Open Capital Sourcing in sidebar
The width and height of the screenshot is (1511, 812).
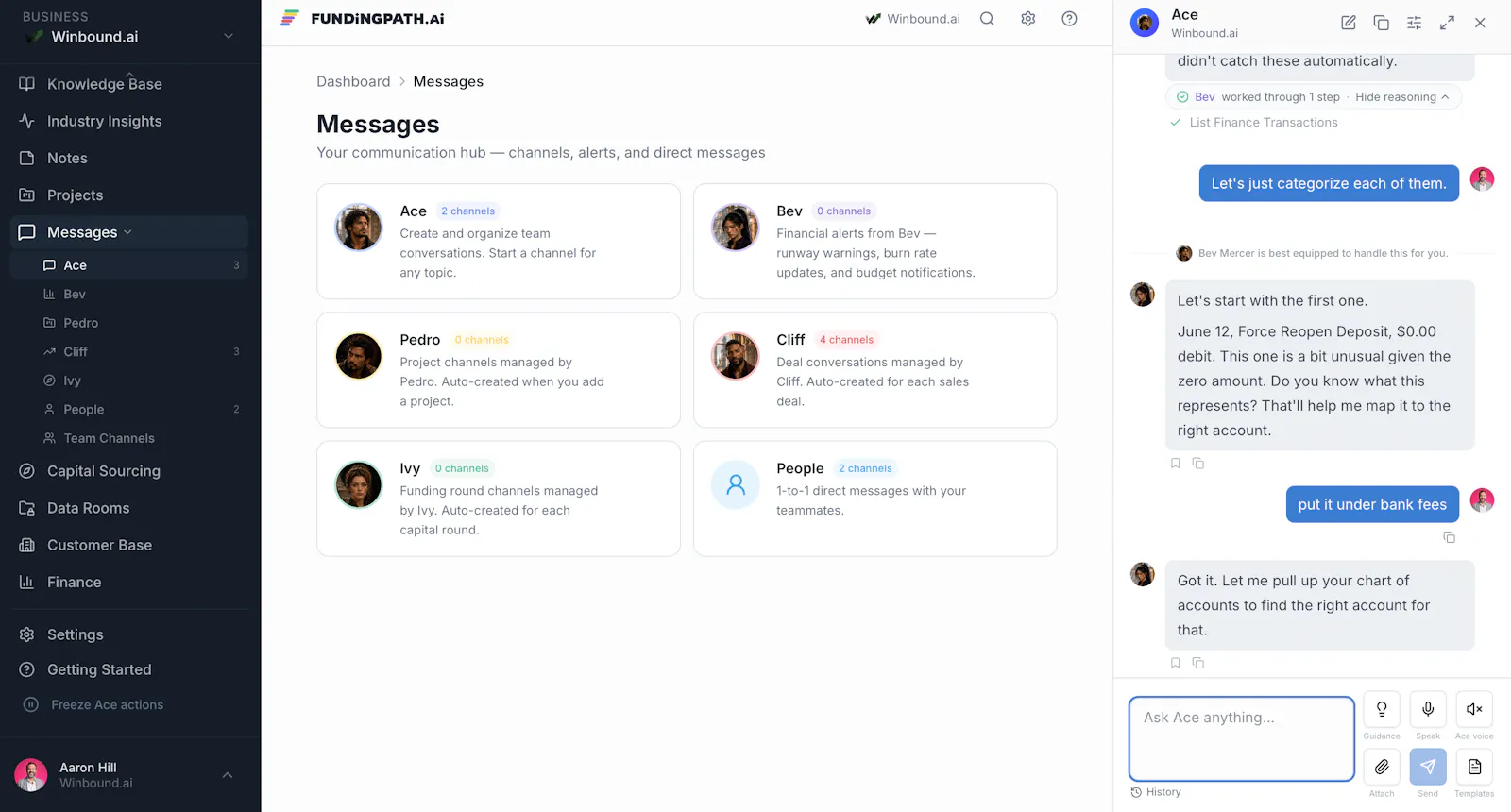tap(130, 471)
